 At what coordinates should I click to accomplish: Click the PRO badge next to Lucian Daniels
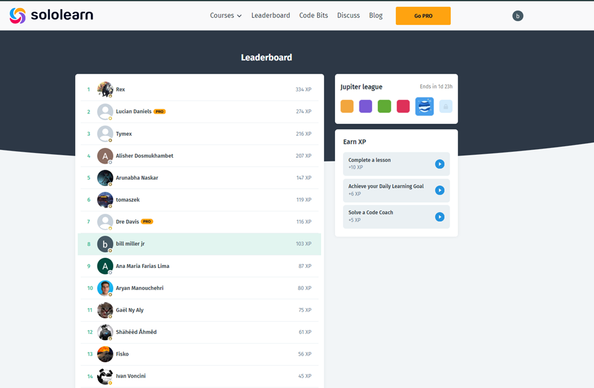pyautogui.click(x=159, y=111)
